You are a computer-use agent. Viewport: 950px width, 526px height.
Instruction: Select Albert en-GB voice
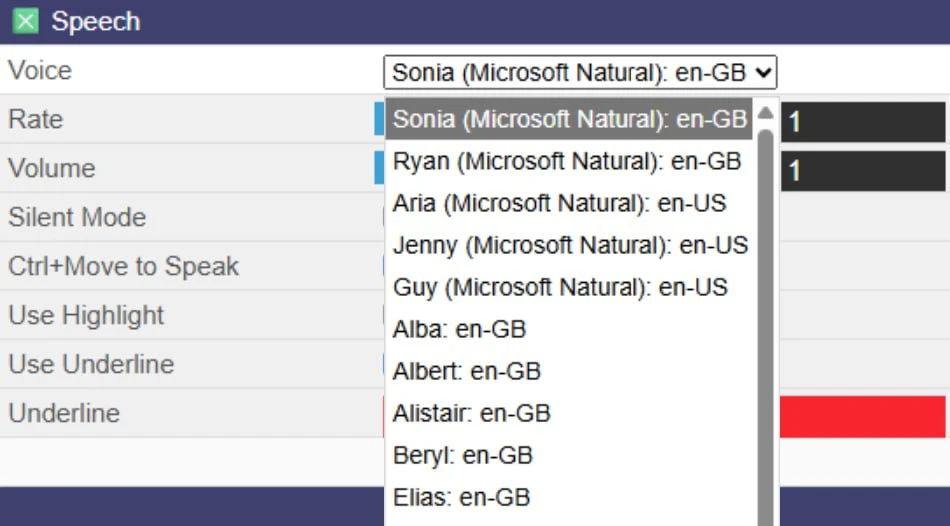click(x=570, y=371)
